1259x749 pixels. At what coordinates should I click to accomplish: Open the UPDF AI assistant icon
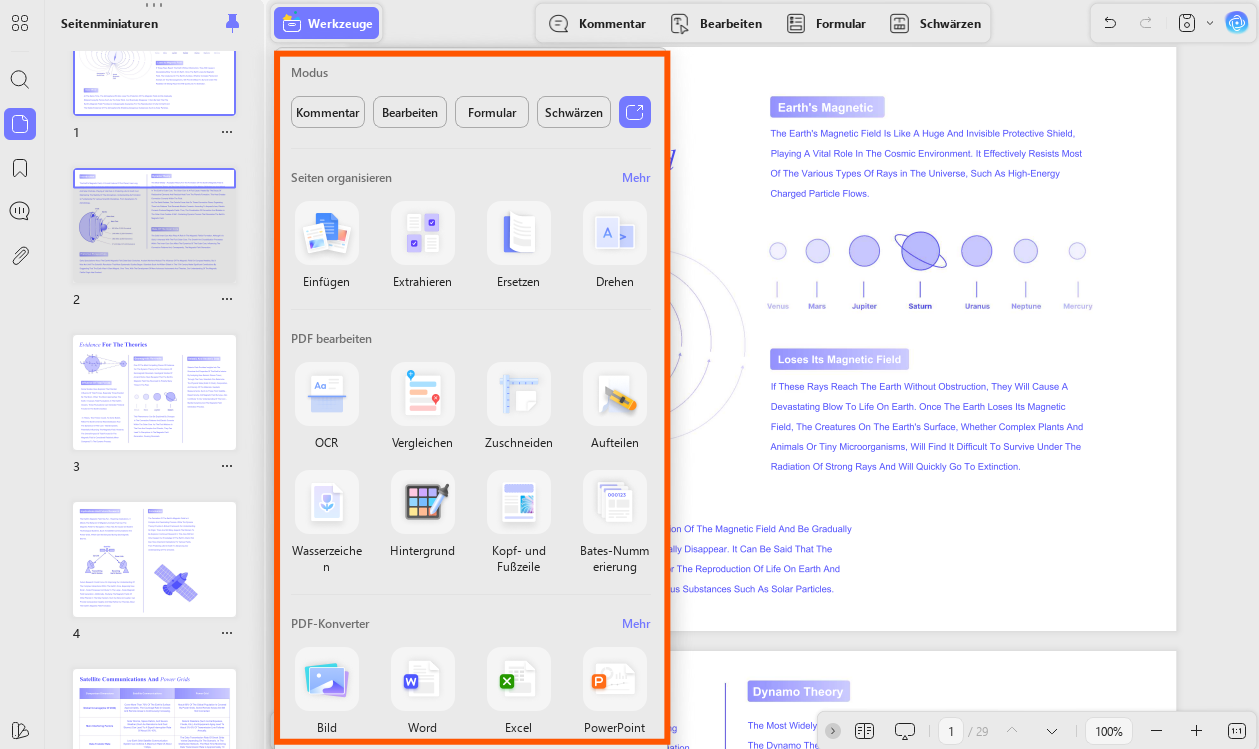click(x=1237, y=23)
